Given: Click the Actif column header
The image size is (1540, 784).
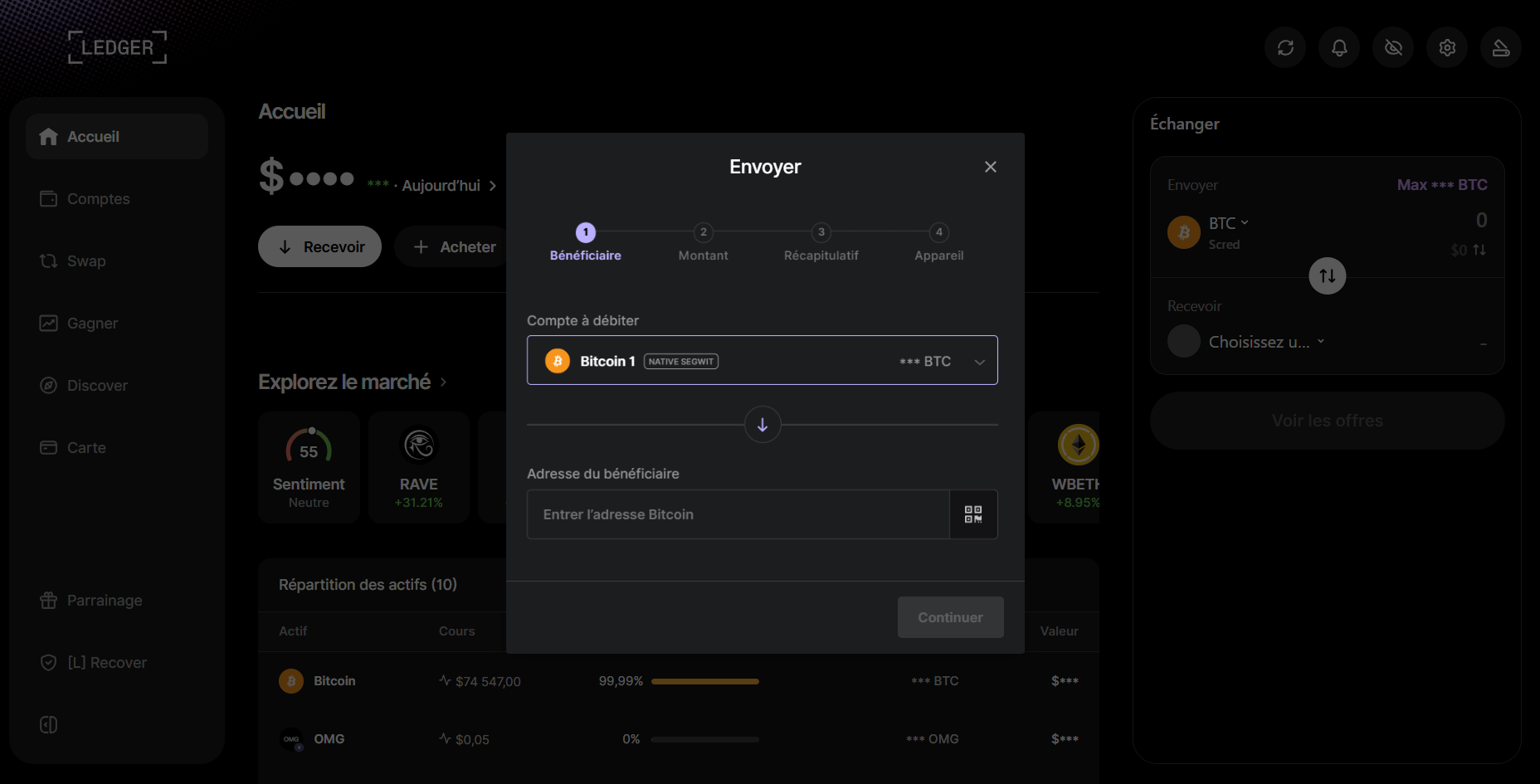Looking at the screenshot, I should [293, 631].
